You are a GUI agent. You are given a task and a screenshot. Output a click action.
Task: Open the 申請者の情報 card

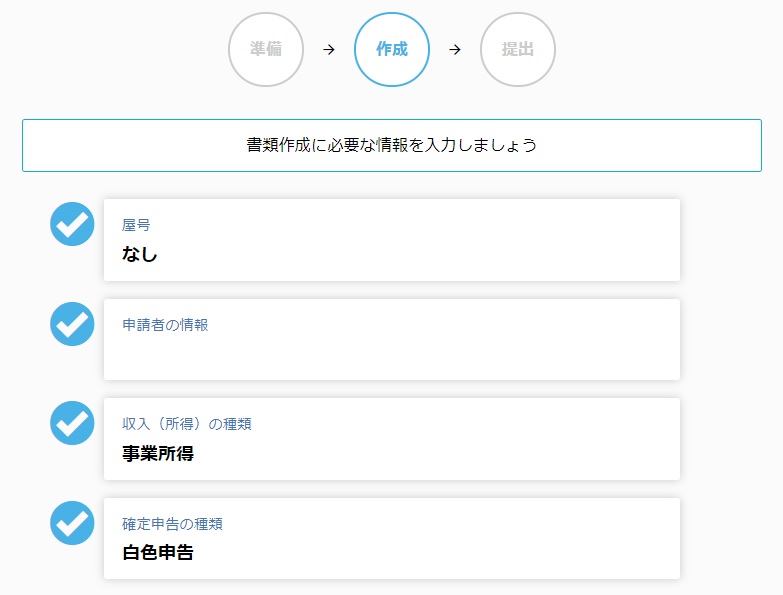[x=392, y=339]
